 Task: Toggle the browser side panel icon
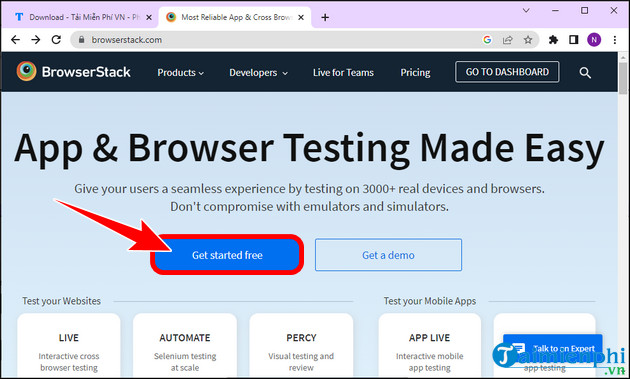coord(574,39)
